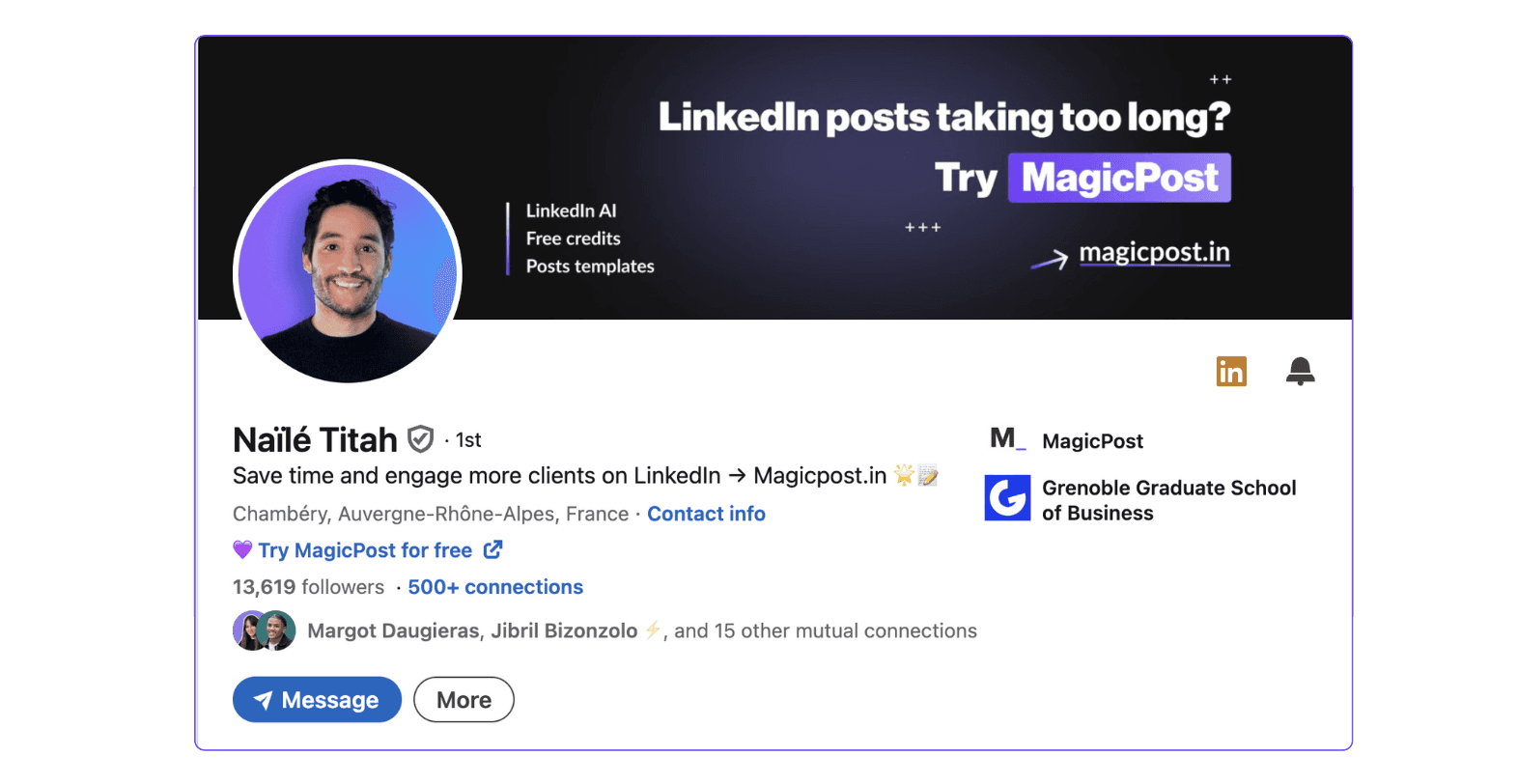Click the 13,619 followers count

point(308,587)
